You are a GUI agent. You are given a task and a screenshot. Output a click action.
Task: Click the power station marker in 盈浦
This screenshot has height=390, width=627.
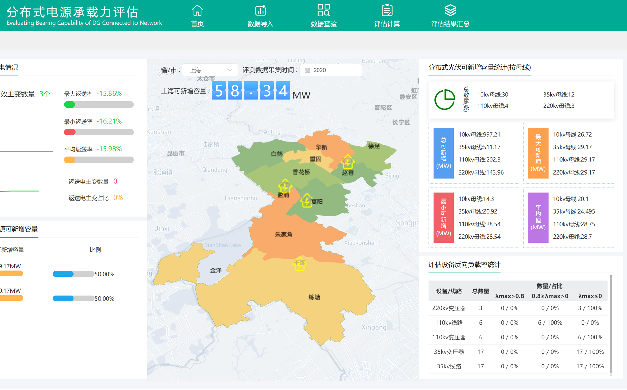[x=285, y=186]
